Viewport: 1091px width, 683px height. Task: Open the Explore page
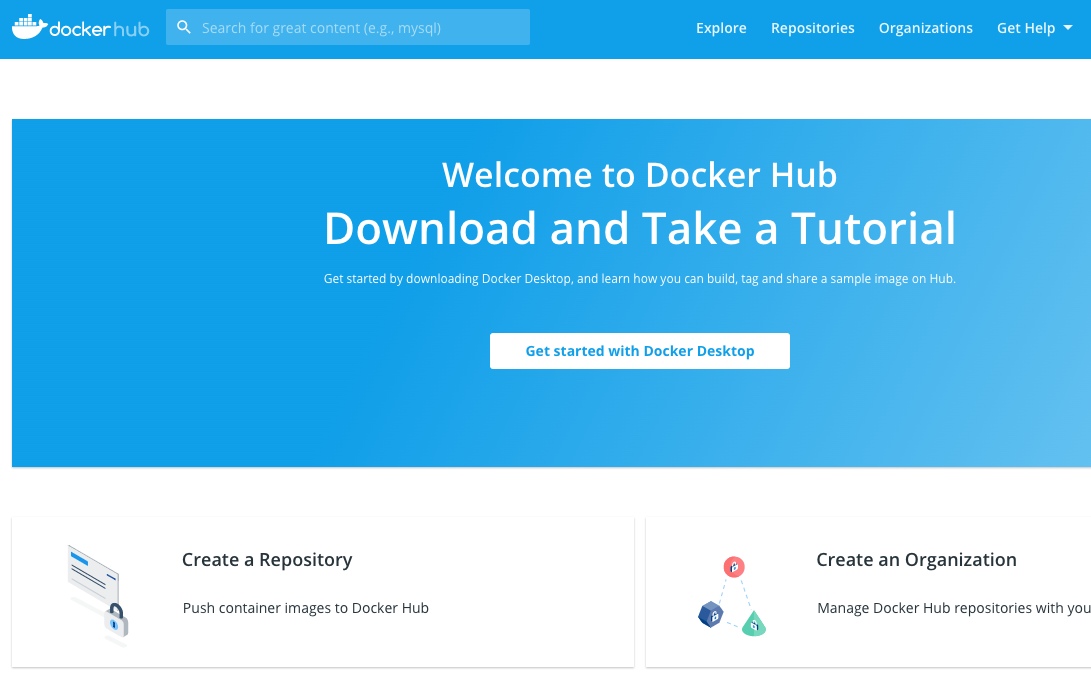[721, 28]
